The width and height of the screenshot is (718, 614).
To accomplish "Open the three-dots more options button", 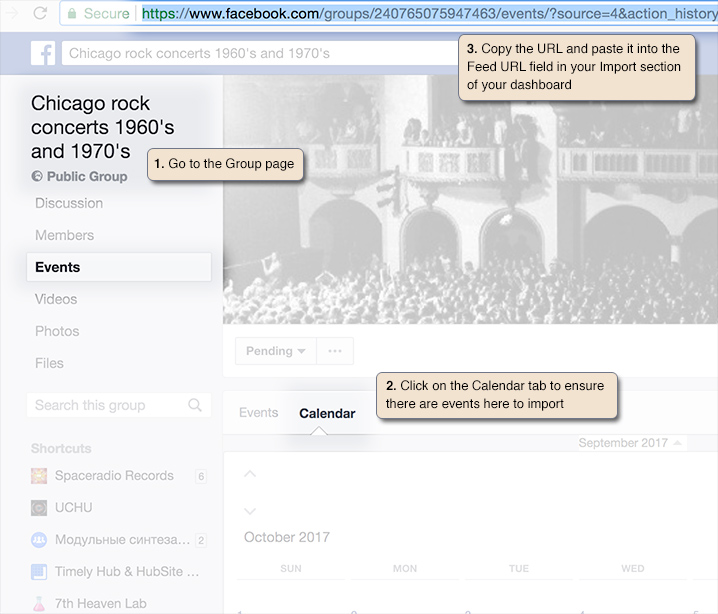I will coord(334,351).
